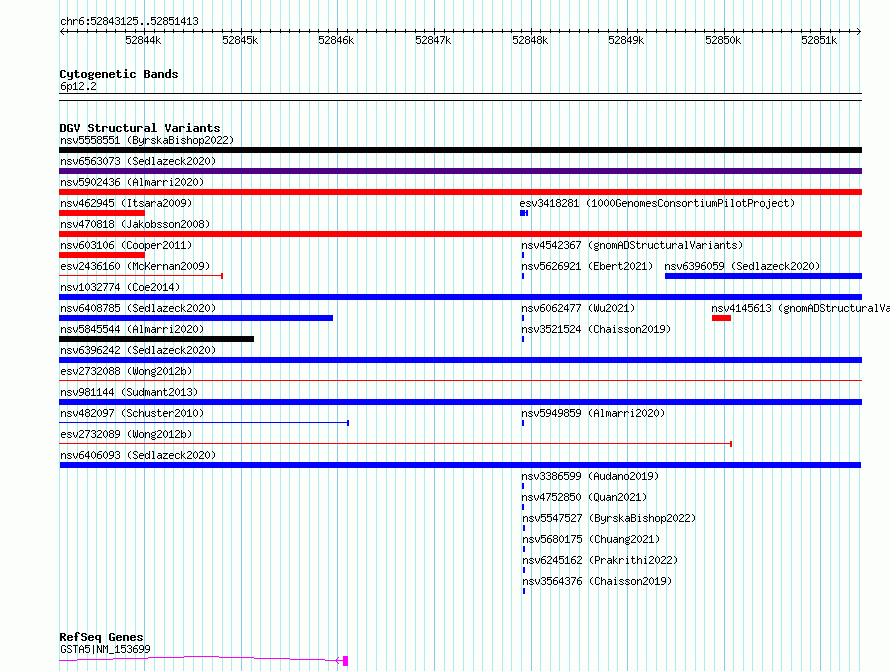The image size is (890, 671).
Task: Open nsv6563073 (Sedlazeck2020) label
Action: 138,161
